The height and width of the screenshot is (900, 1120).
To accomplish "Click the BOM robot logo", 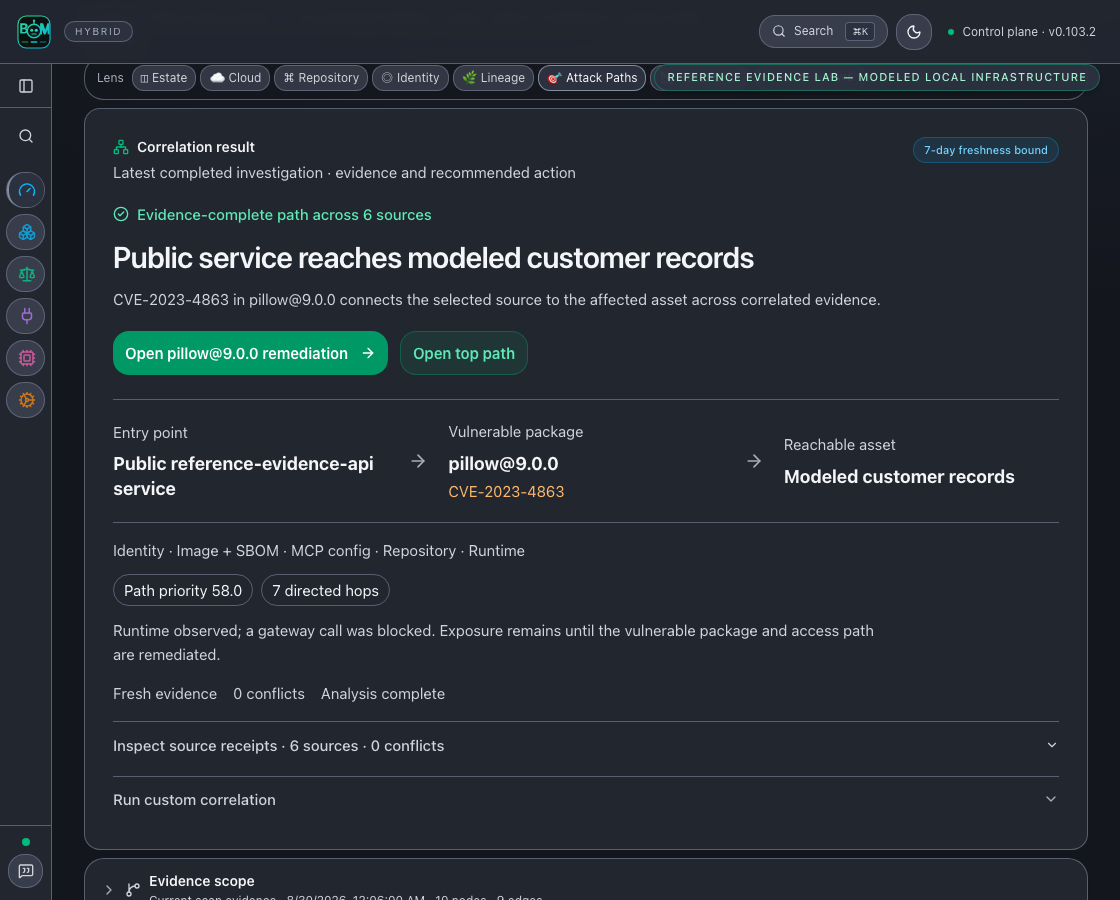I will 34,31.
